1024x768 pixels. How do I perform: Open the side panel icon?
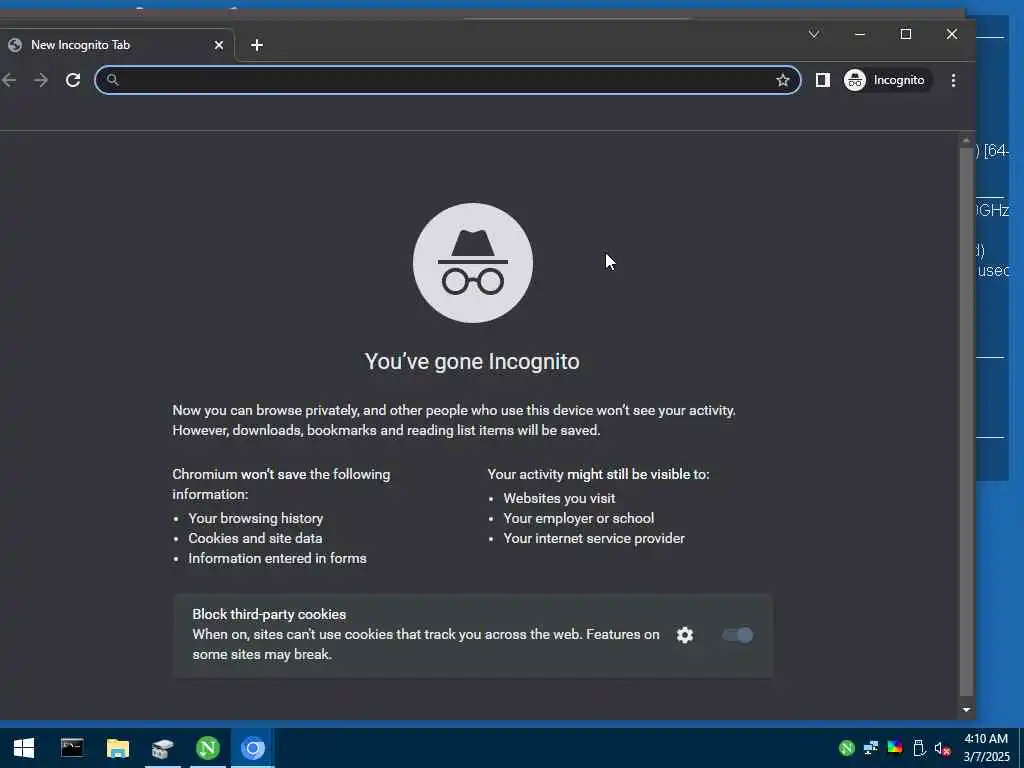point(822,80)
